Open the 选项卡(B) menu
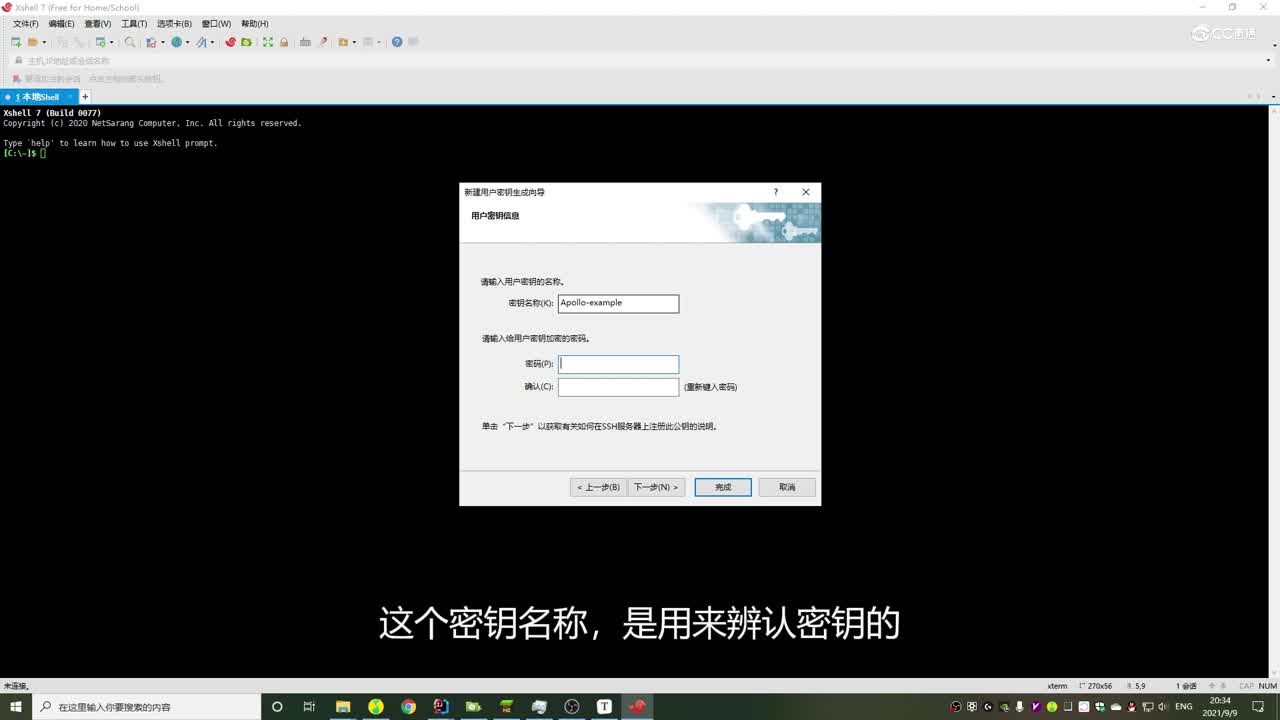 (174, 24)
